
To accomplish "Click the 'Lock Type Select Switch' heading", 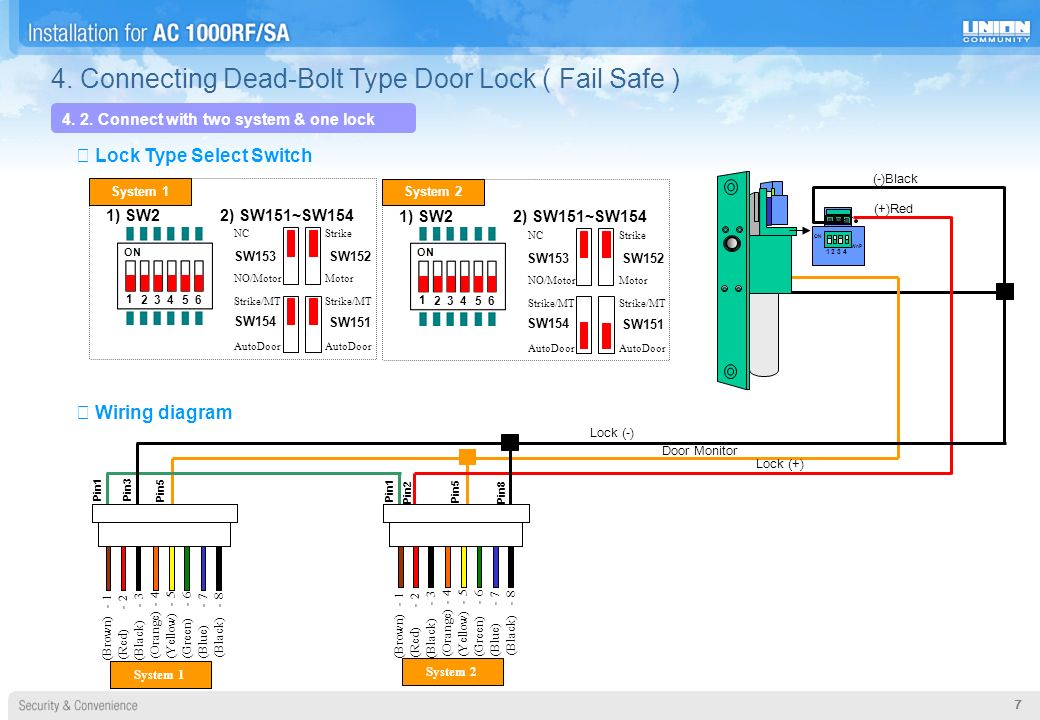I will pyautogui.click(x=204, y=156).
